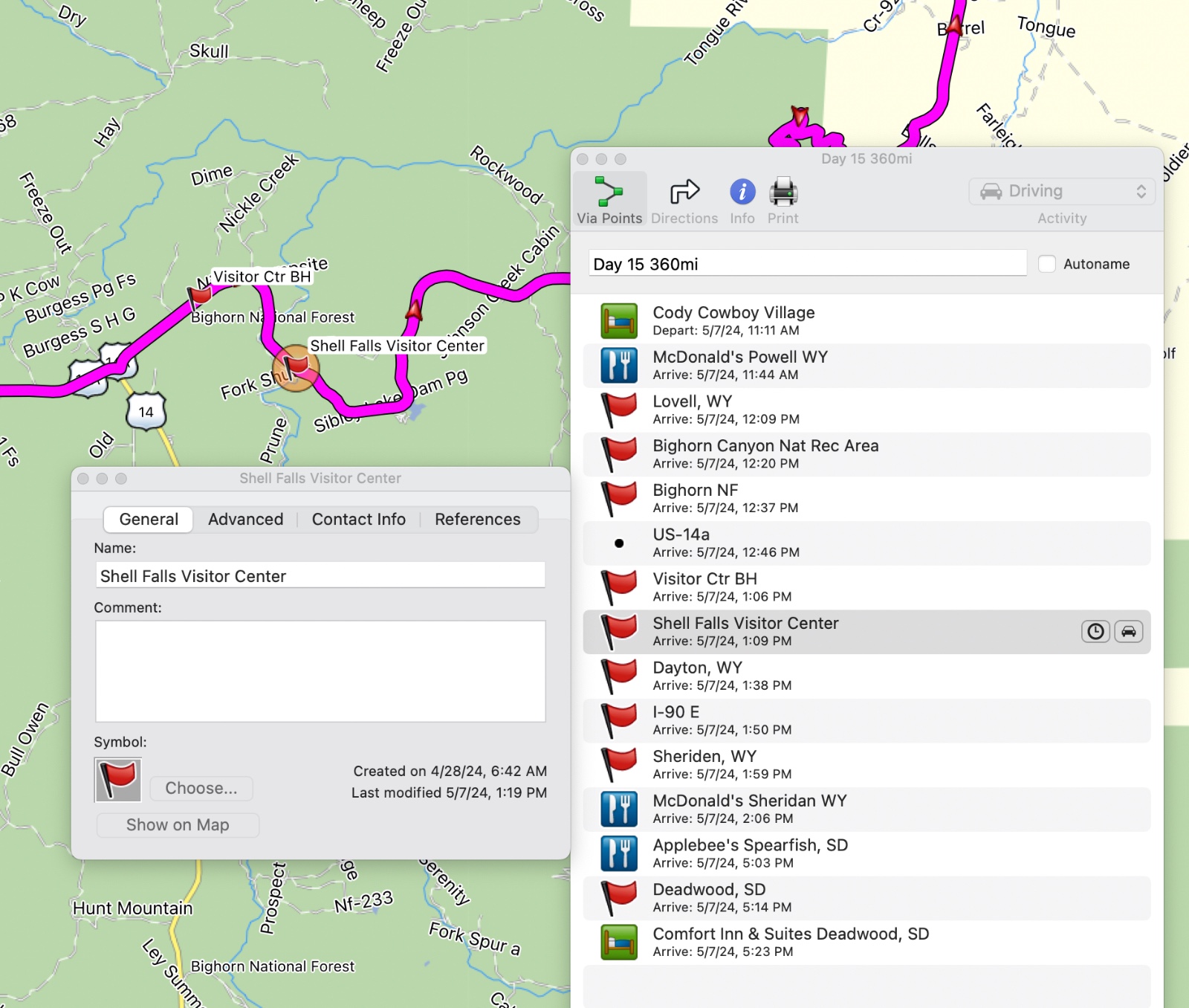This screenshot has height=1008, width=1189.
Task: Click the flag icon for Deadwood, SD
Action: click(x=619, y=898)
